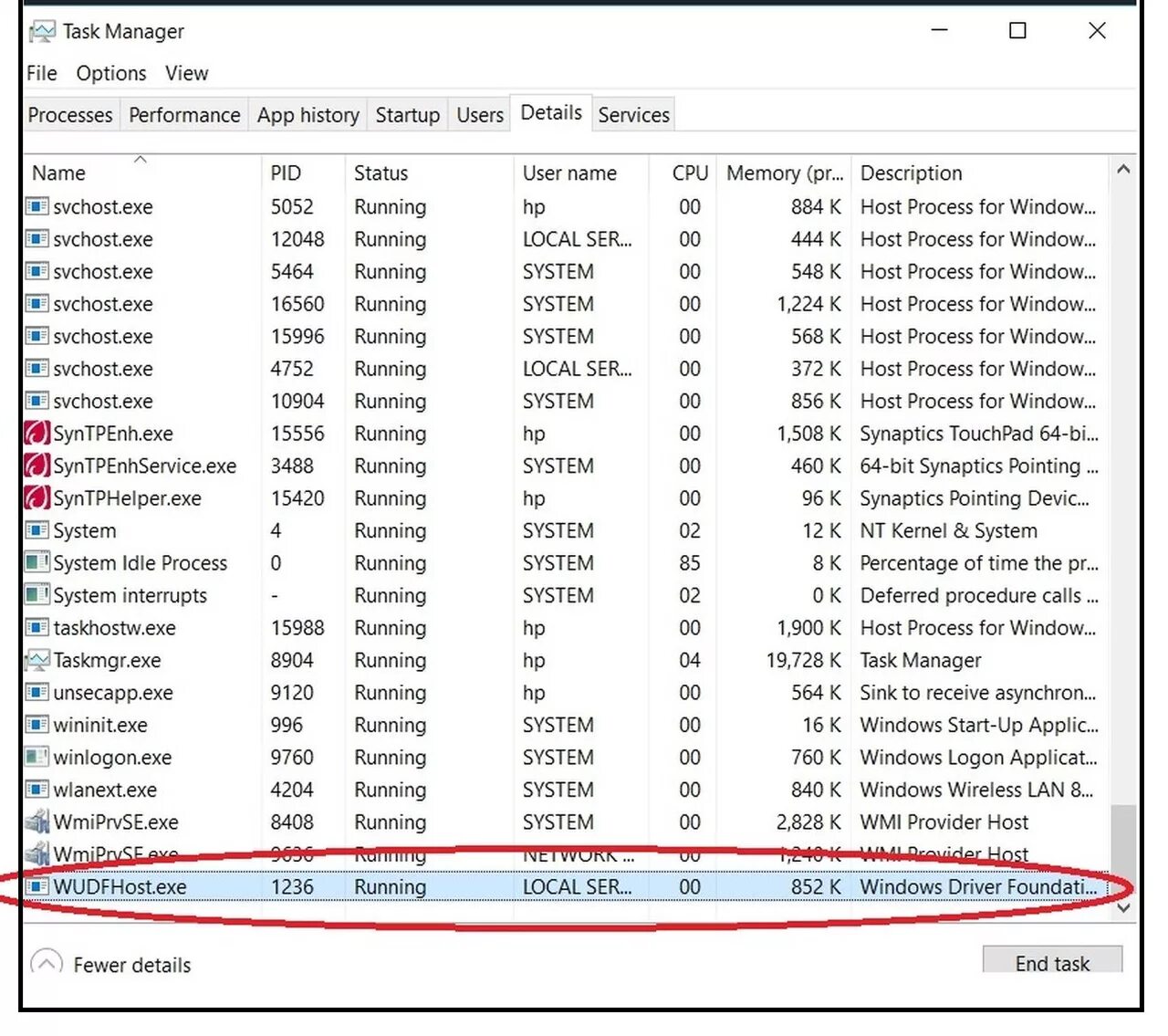The width and height of the screenshot is (1168, 1036).
Task: Switch to the App history tab
Action: [x=308, y=115]
